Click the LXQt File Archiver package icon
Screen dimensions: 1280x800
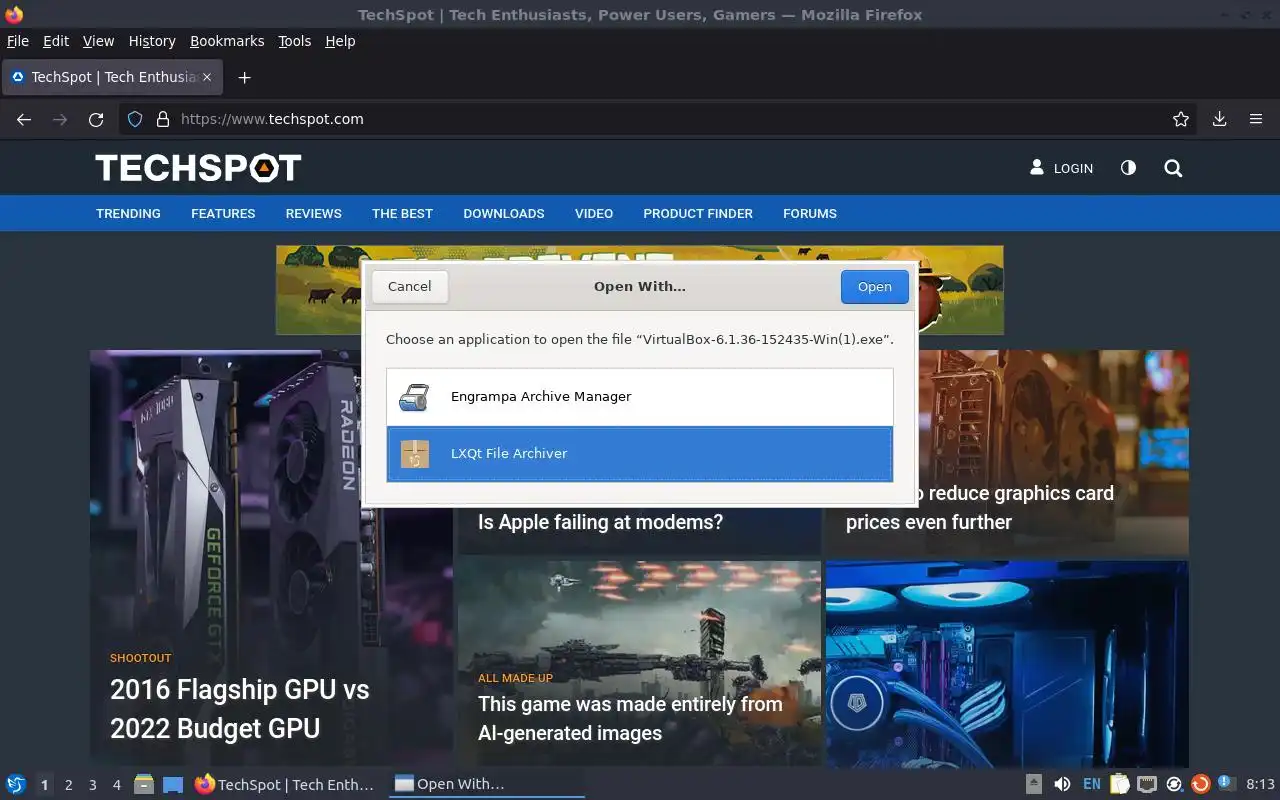[414, 454]
